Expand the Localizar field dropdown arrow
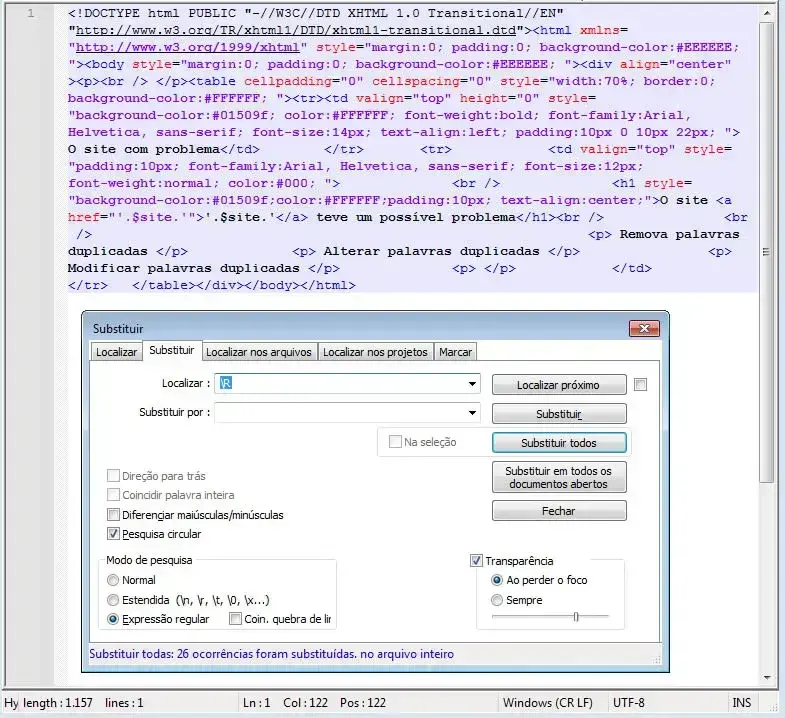 (472, 384)
